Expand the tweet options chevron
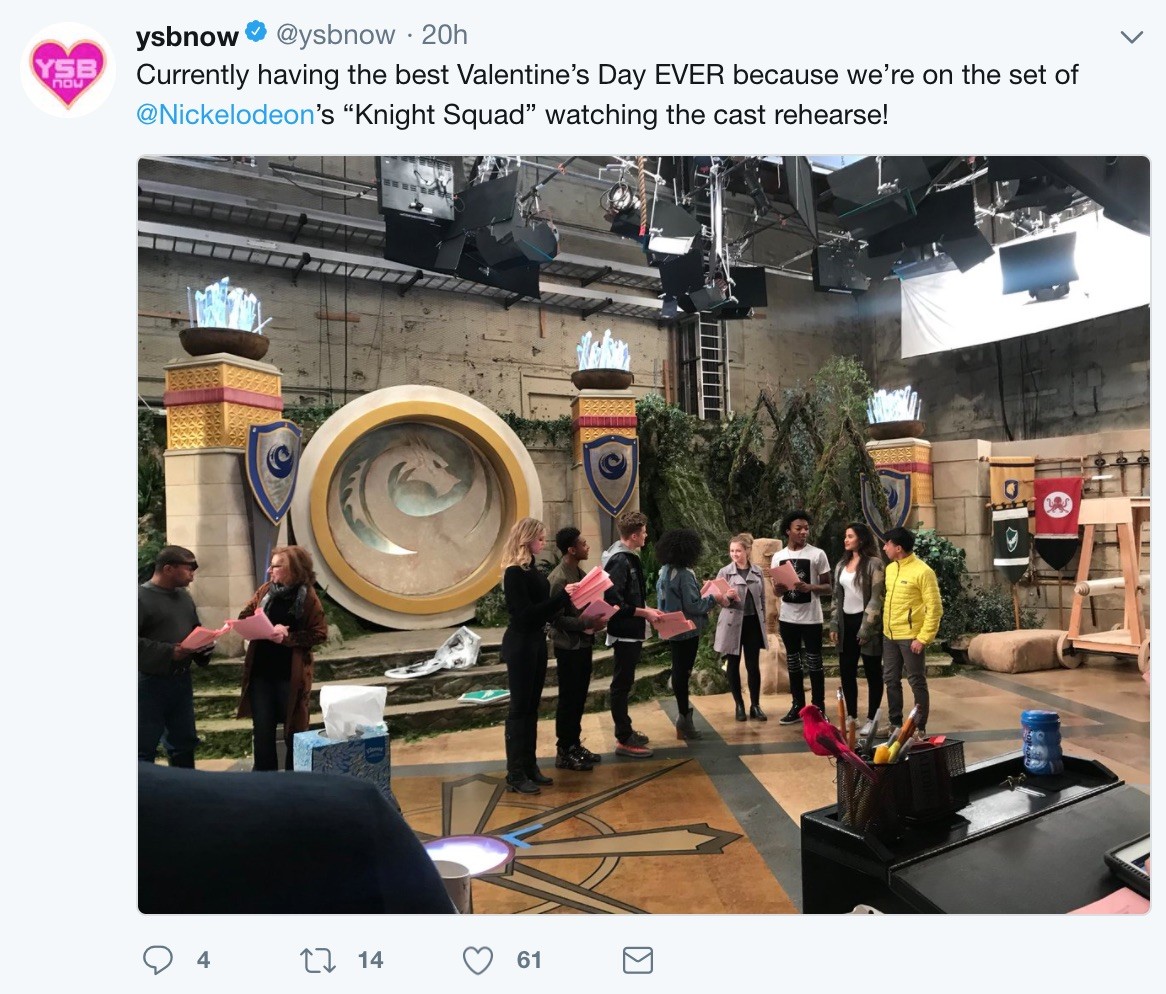 [1131, 36]
